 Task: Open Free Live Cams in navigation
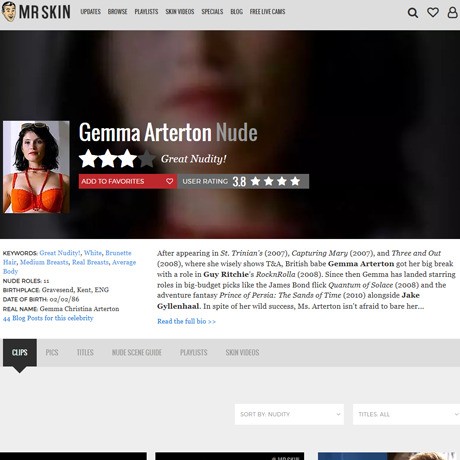tap(267, 12)
